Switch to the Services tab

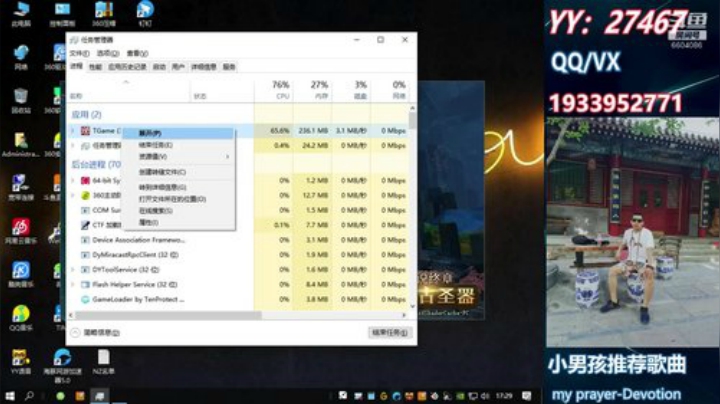click(x=229, y=67)
